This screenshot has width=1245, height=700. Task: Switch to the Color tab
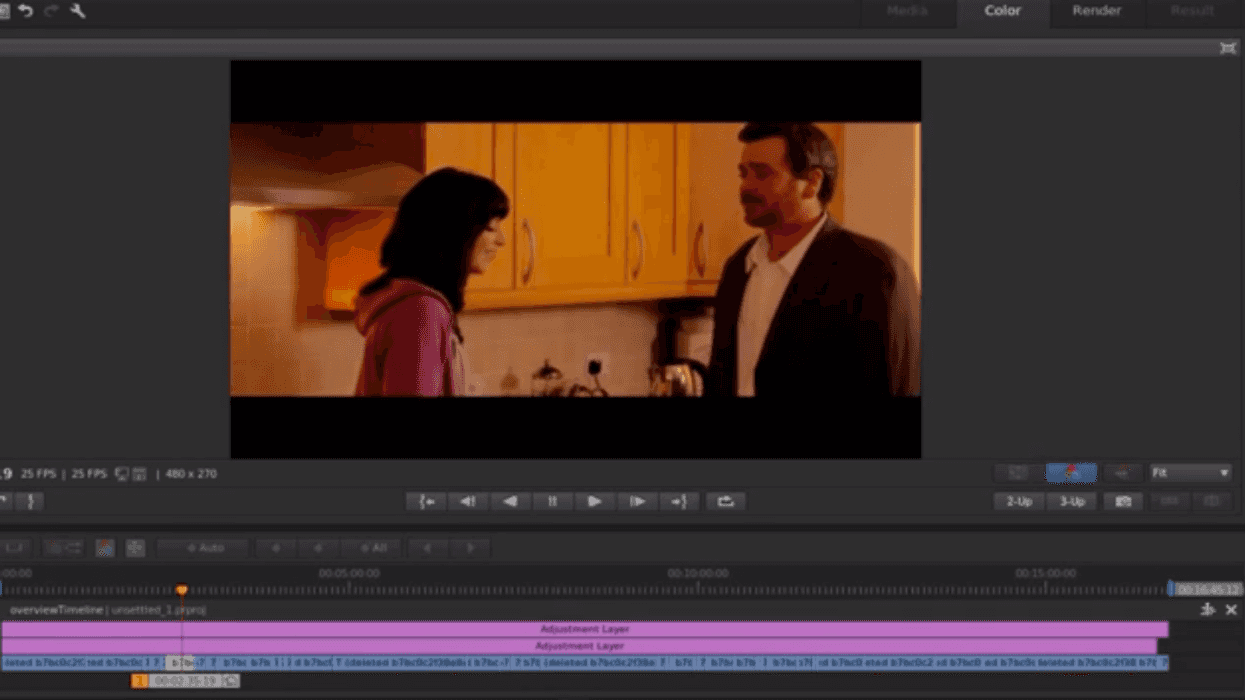click(1002, 11)
